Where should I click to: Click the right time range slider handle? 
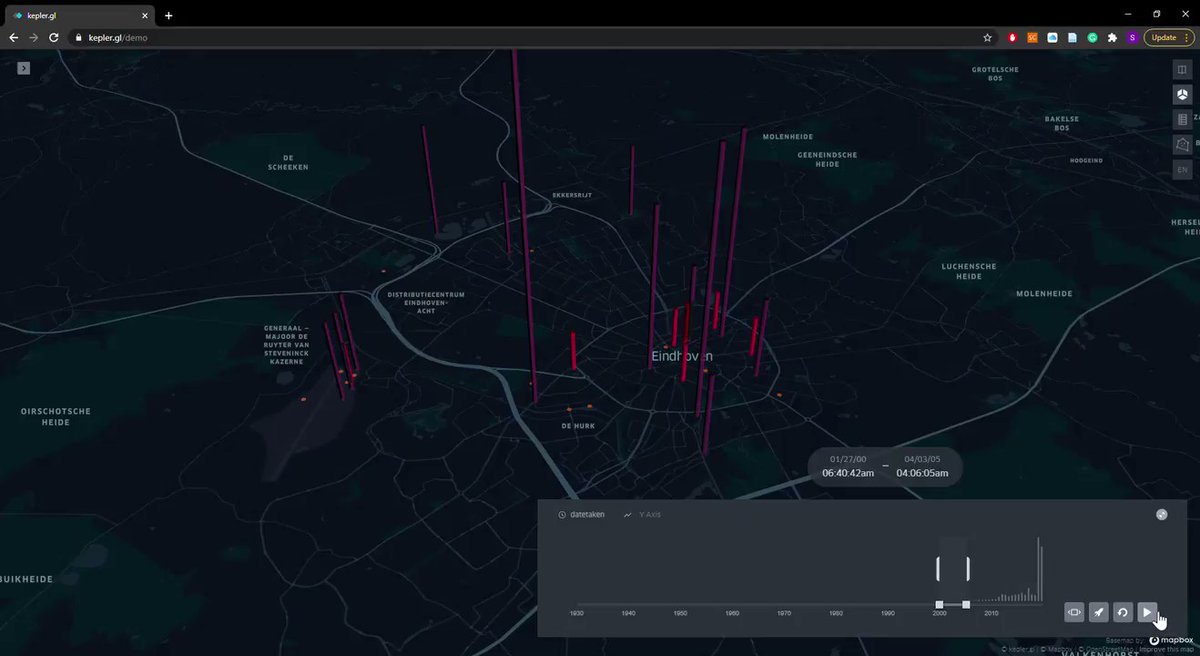(966, 604)
